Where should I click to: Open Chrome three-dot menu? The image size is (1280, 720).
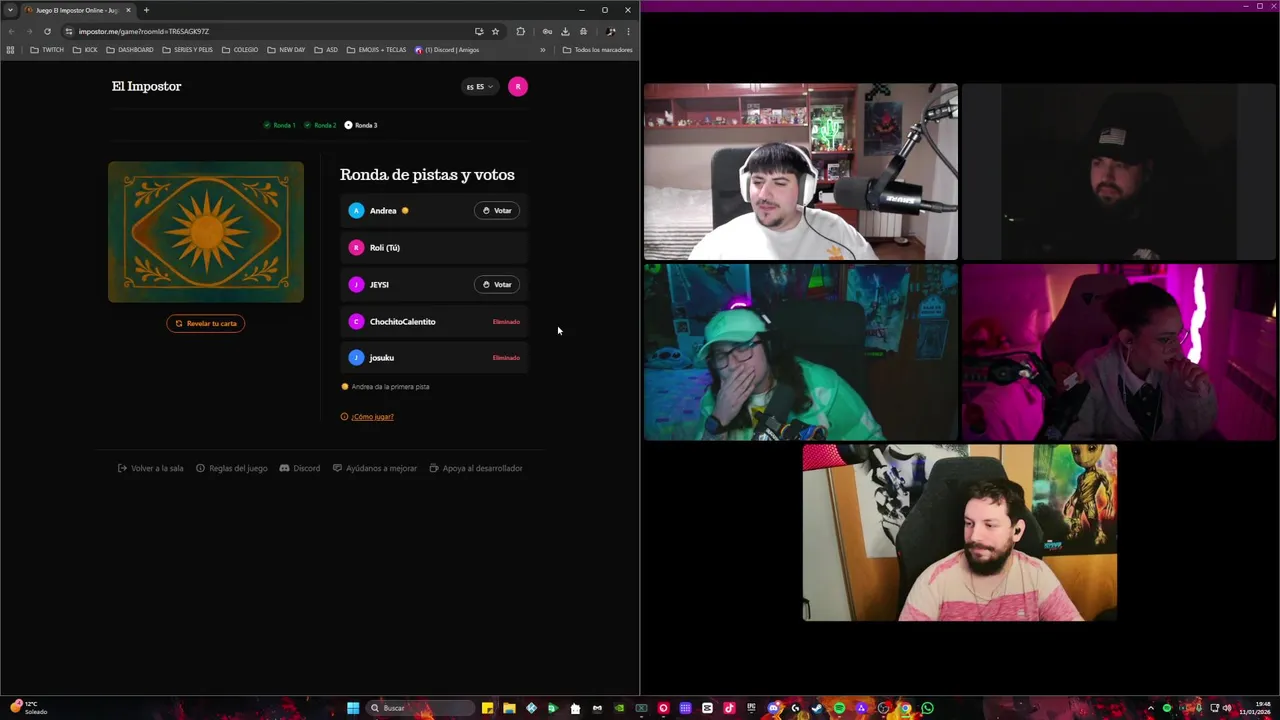[628, 31]
